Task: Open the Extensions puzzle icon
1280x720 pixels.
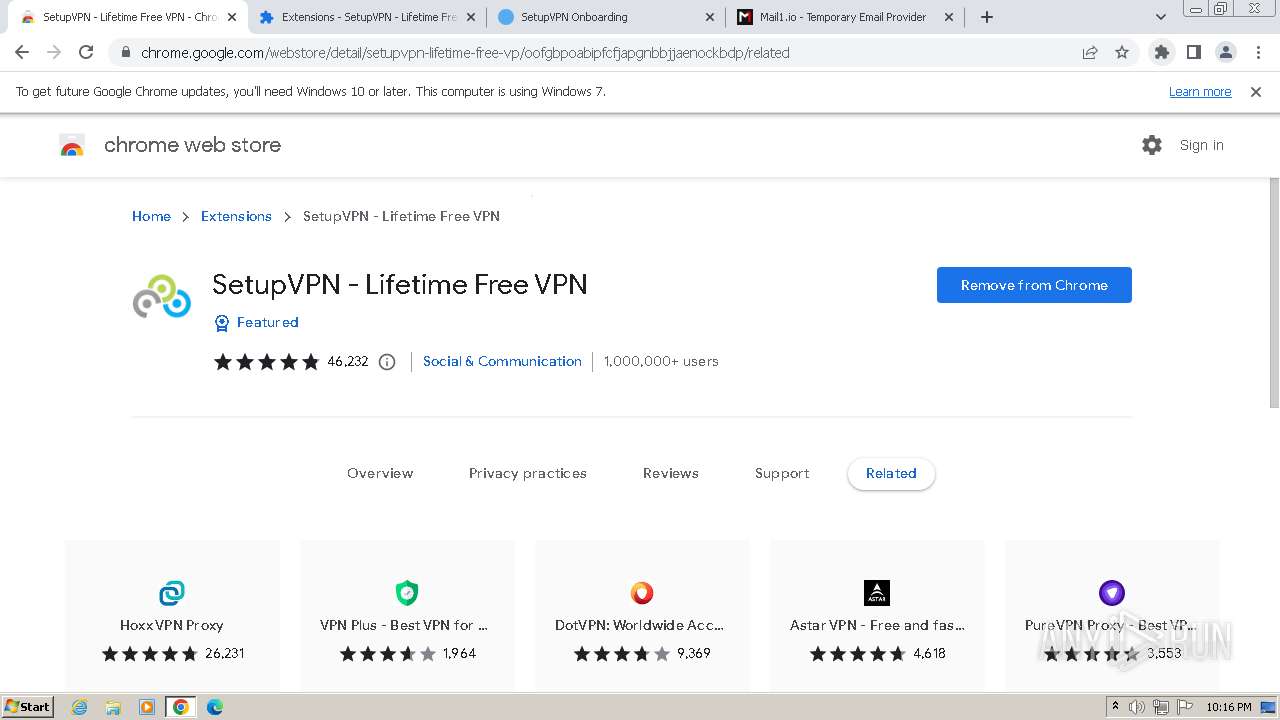Action: pyautogui.click(x=1162, y=53)
